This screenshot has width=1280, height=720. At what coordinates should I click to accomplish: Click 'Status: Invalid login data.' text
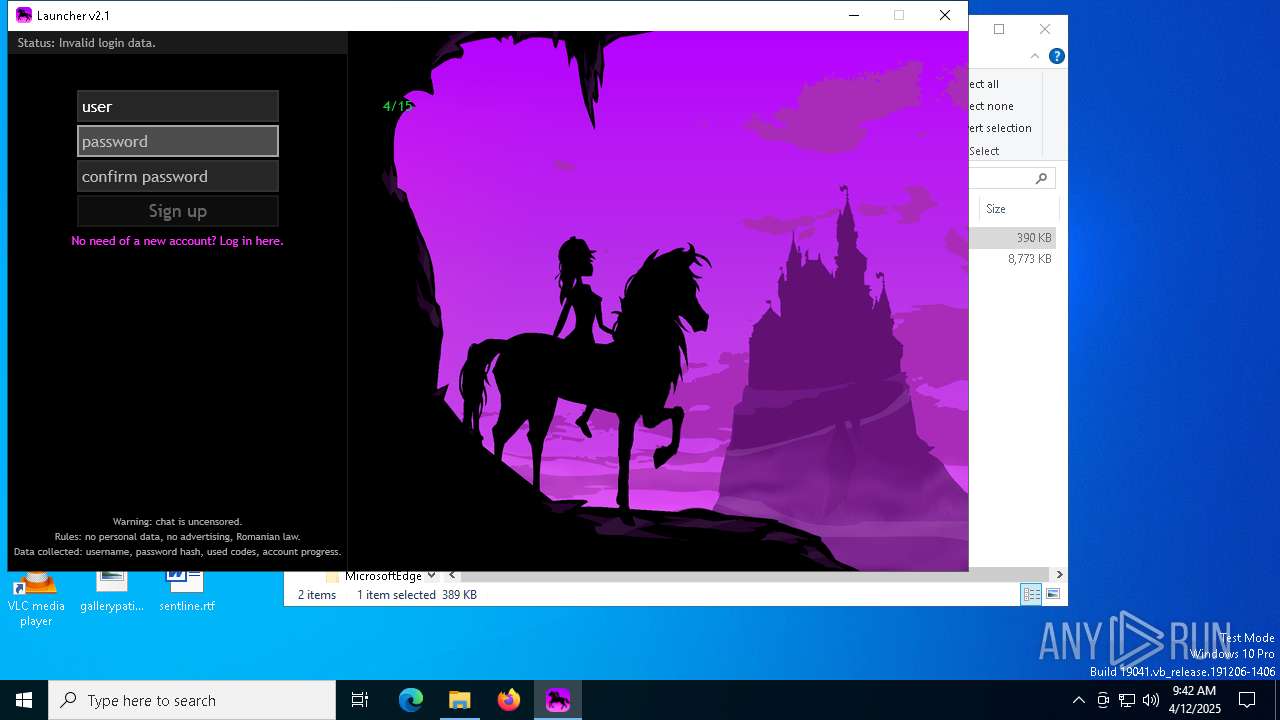[x=86, y=43]
